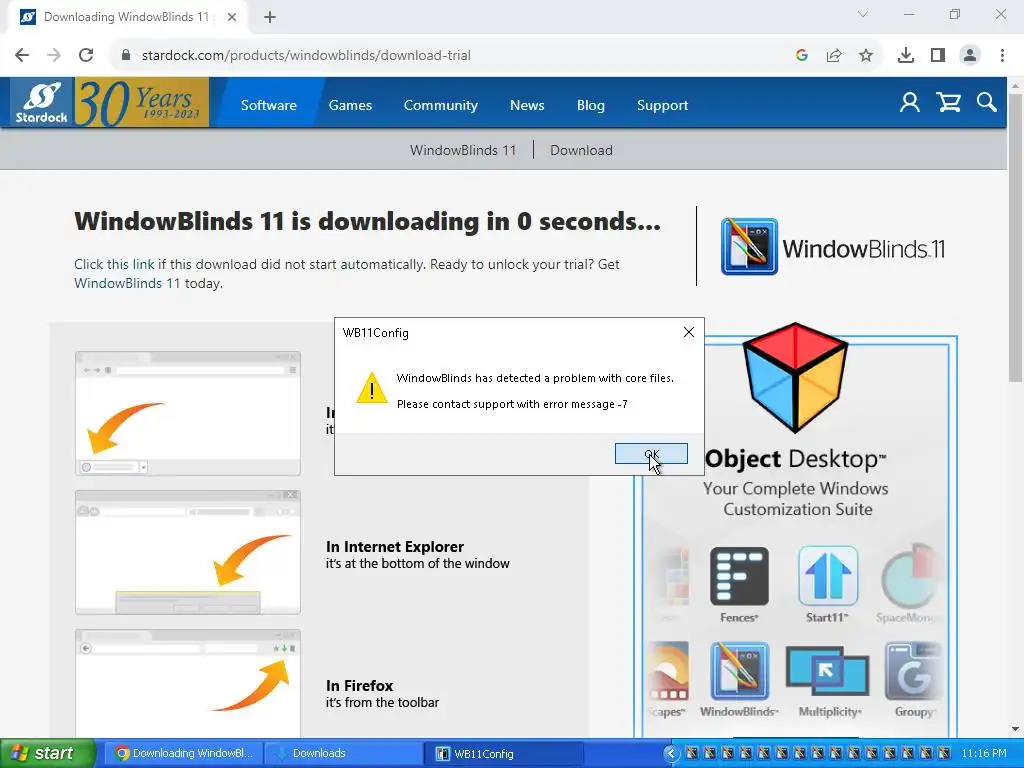Close the Downloading WindowBlinds tab
Image resolution: width=1024 pixels, height=768 pixels.
[231, 17]
